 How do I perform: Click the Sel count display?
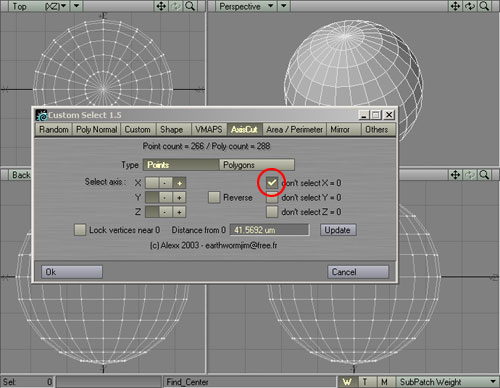pos(27,382)
